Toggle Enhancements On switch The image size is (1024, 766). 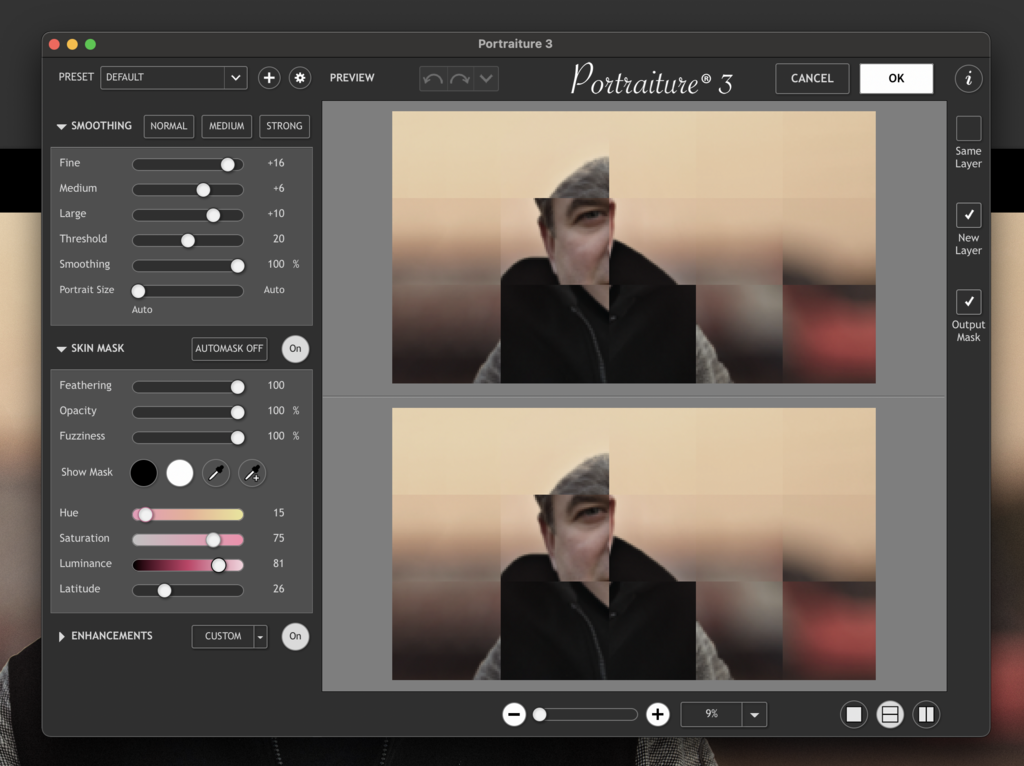point(295,636)
